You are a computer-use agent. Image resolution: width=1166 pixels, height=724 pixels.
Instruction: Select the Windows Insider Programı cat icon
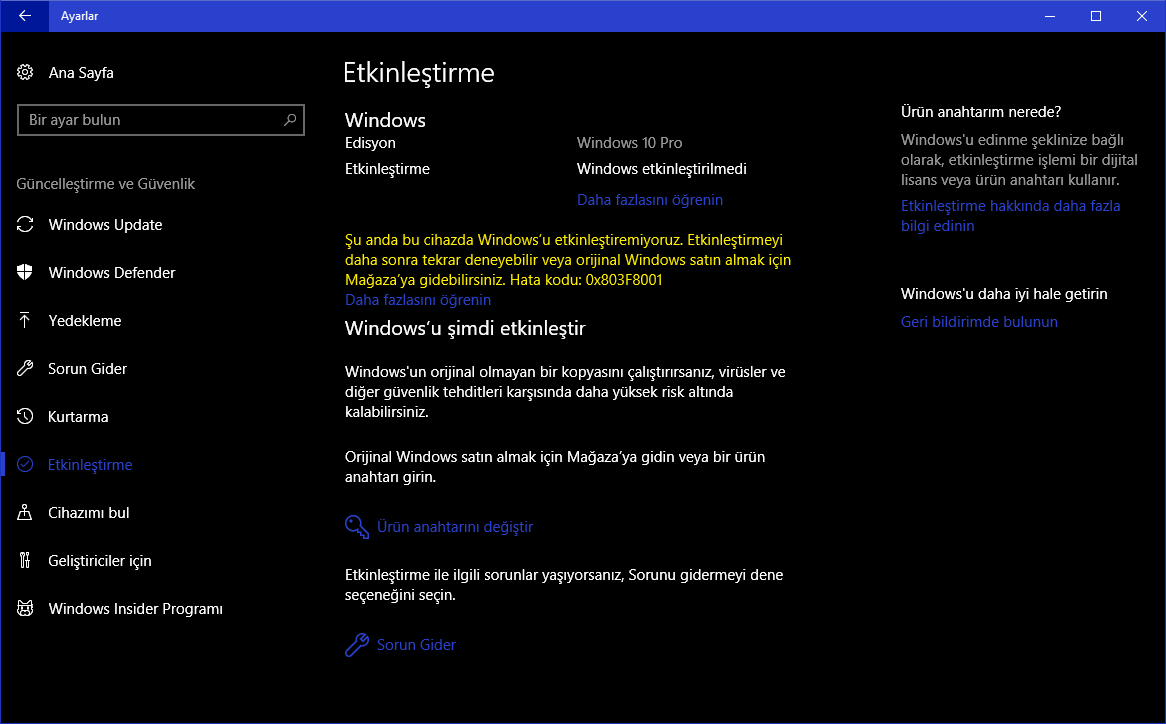click(x=25, y=608)
